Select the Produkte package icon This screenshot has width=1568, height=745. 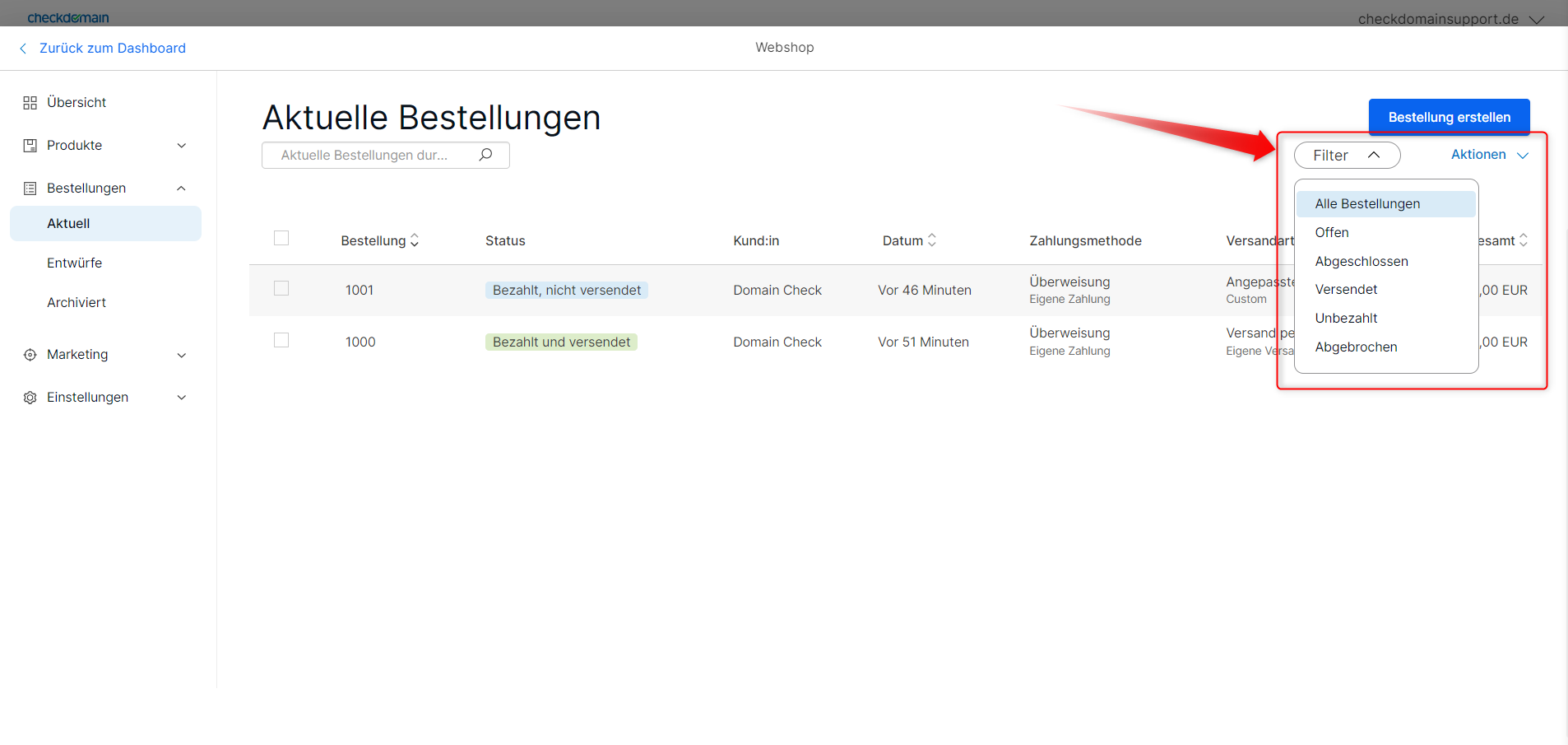pyautogui.click(x=30, y=145)
